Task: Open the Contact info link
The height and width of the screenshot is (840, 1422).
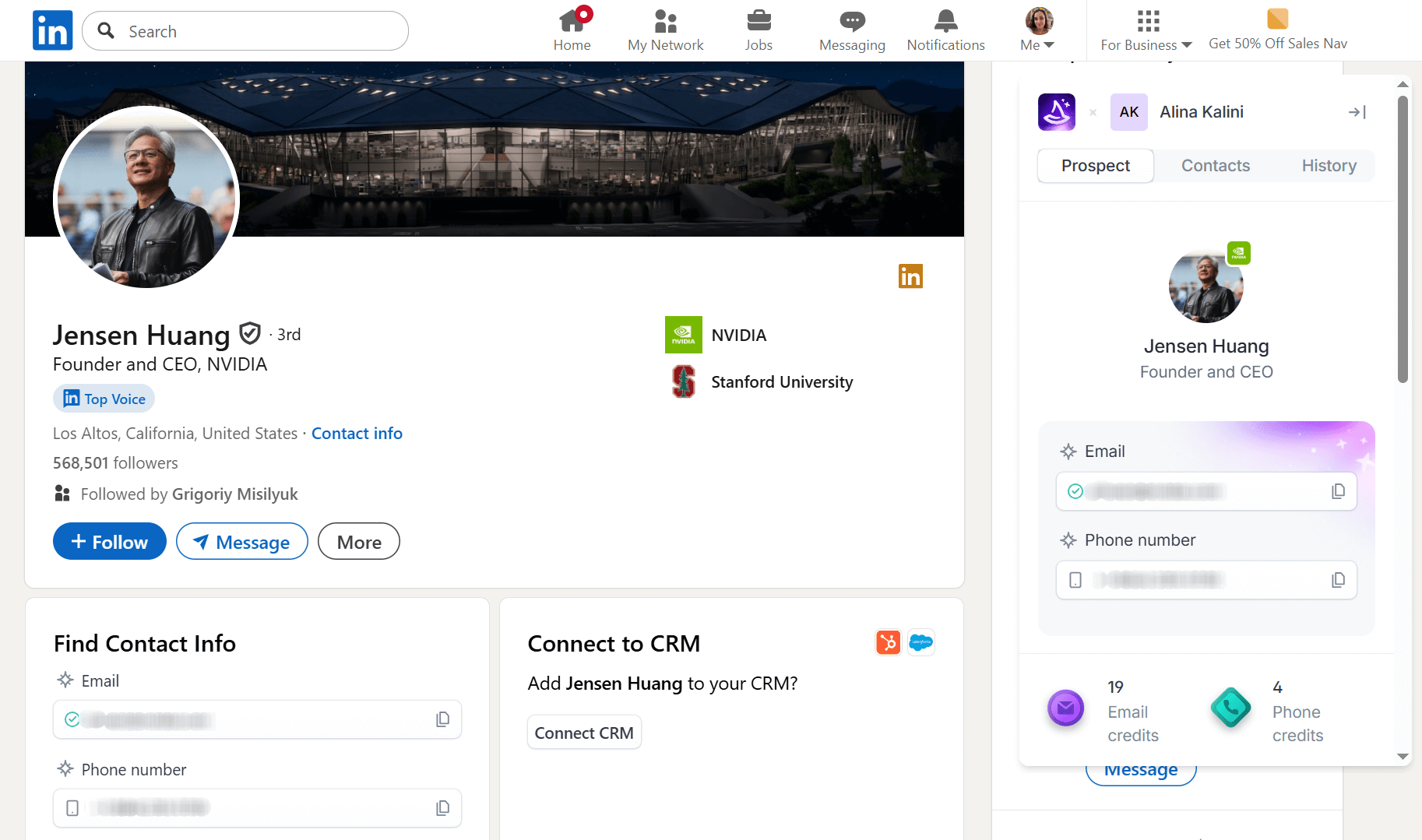Action: point(357,434)
